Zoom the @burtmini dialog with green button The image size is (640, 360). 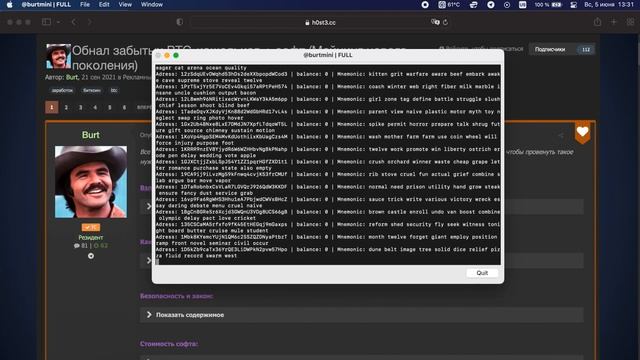(x=176, y=55)
